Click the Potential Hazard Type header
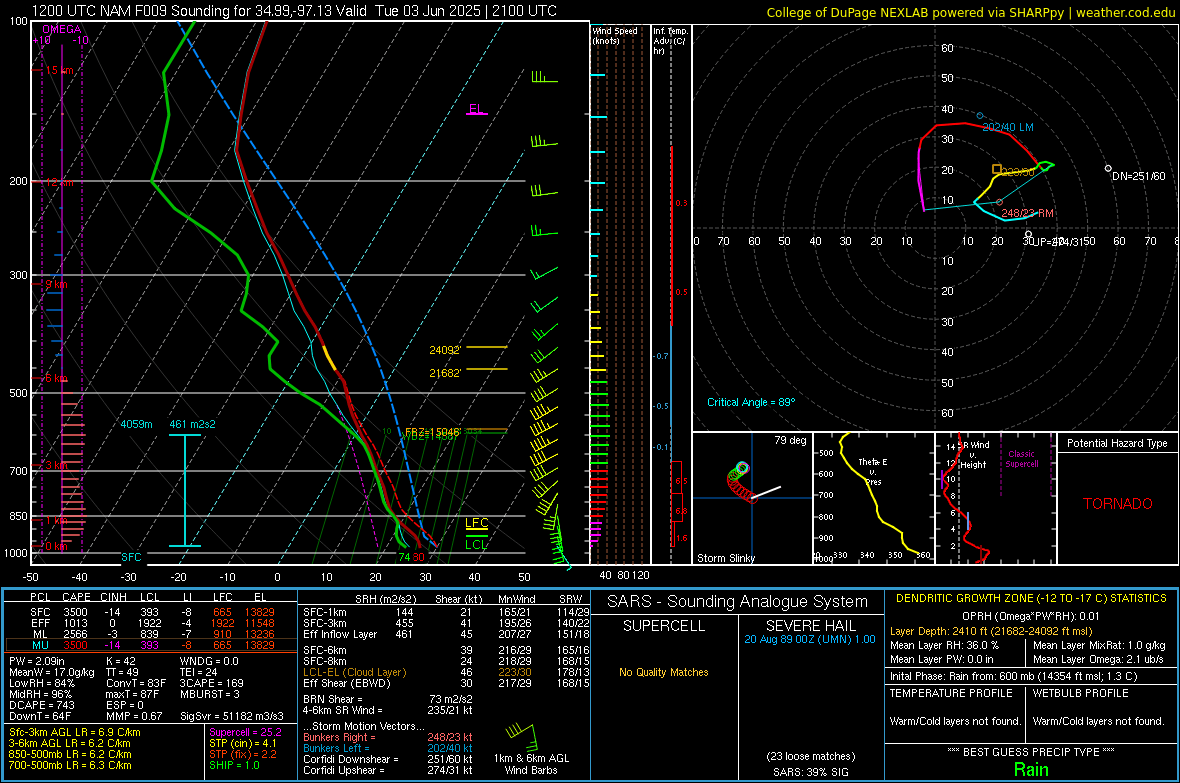1180x783 pixels. click(x=1117, y=443)
